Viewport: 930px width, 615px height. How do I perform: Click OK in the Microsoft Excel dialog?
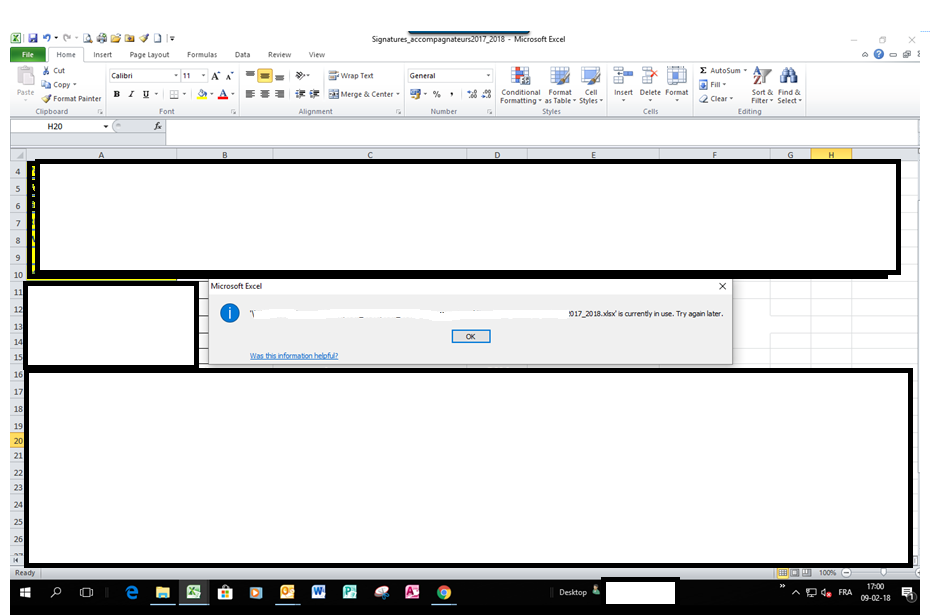tap(470, 336)
